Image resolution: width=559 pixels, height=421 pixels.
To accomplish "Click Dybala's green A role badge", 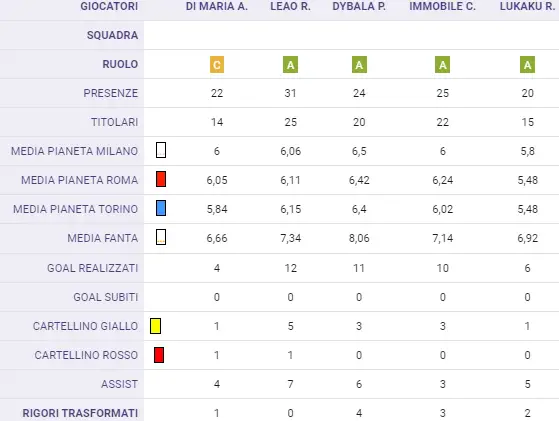I will pos(359,65).
